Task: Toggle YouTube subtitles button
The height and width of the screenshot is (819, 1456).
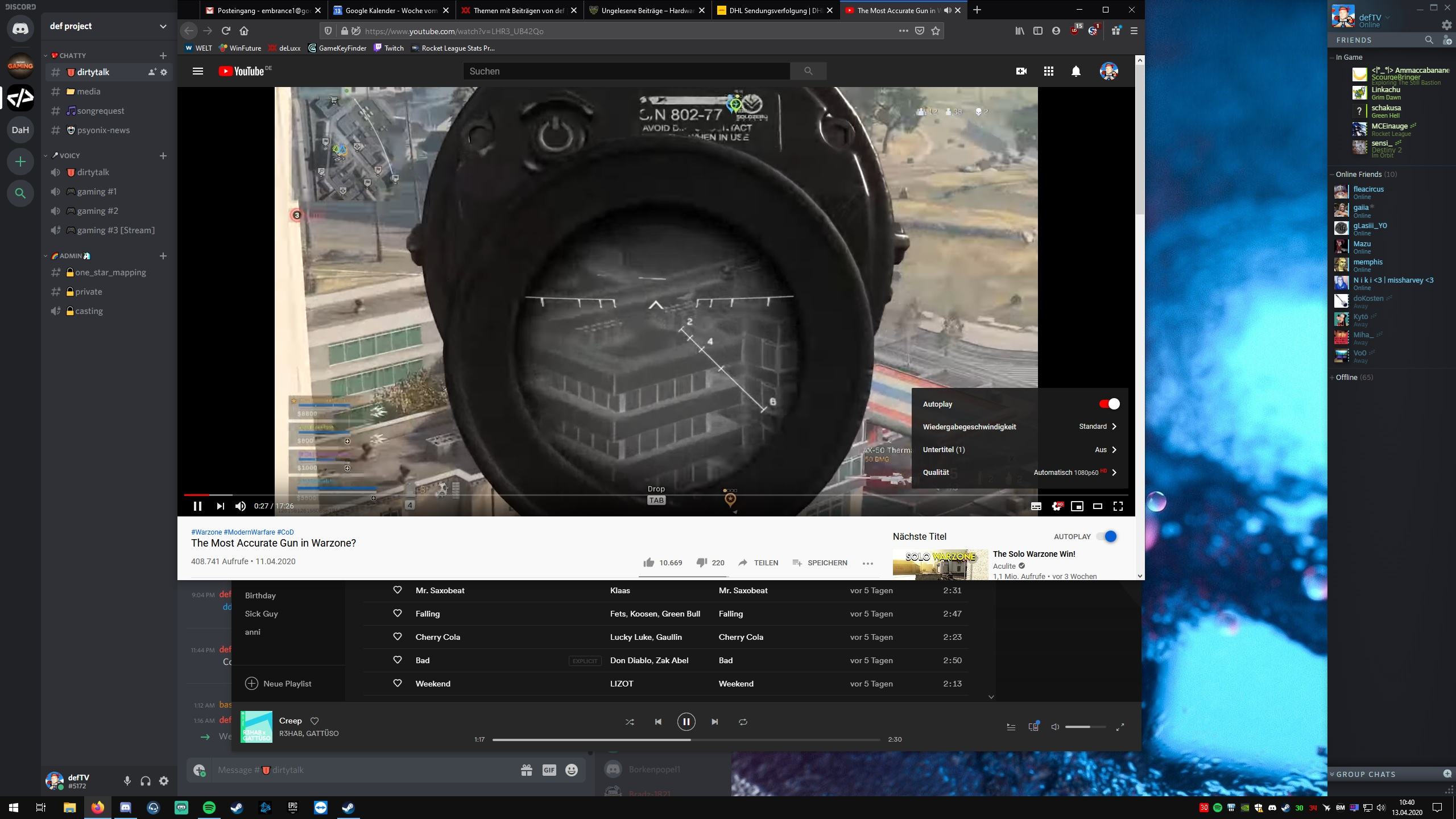Action: tap(1036, 506)
